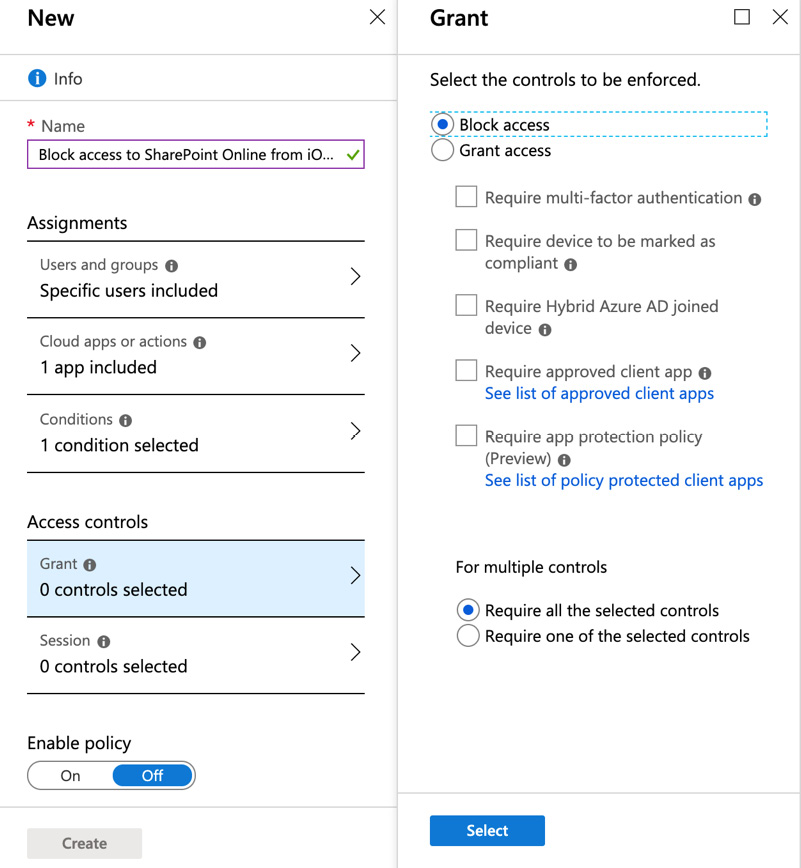Choose Require one of the selected controls
The image size is (801, 868).
click(x=467, y=636)
